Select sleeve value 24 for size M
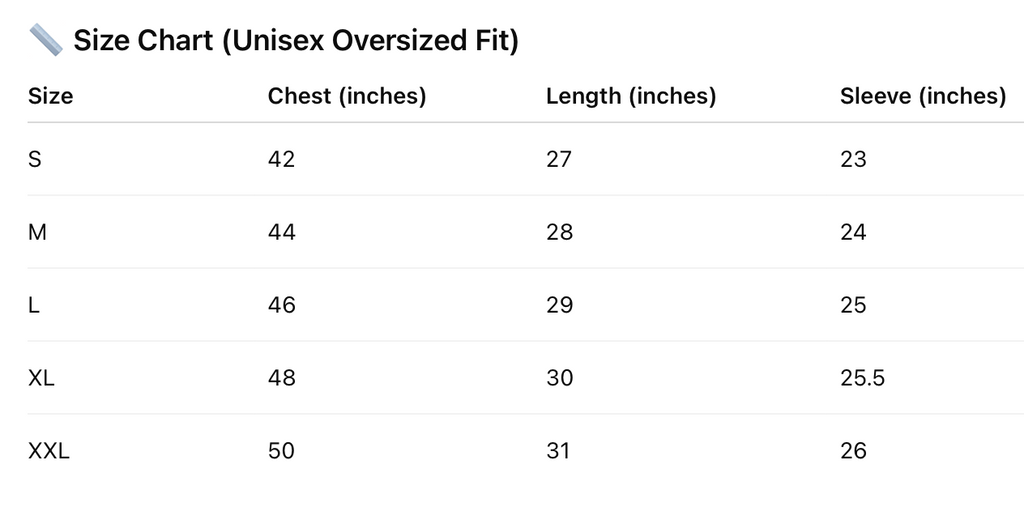 click(853, 232)
